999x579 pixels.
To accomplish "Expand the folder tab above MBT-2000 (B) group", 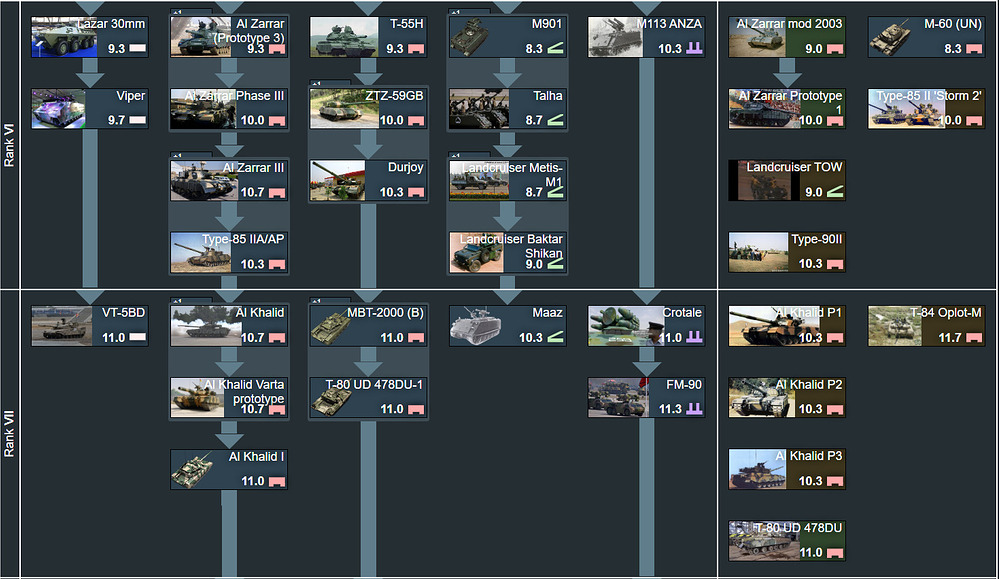I will click(x=329, y=300).
